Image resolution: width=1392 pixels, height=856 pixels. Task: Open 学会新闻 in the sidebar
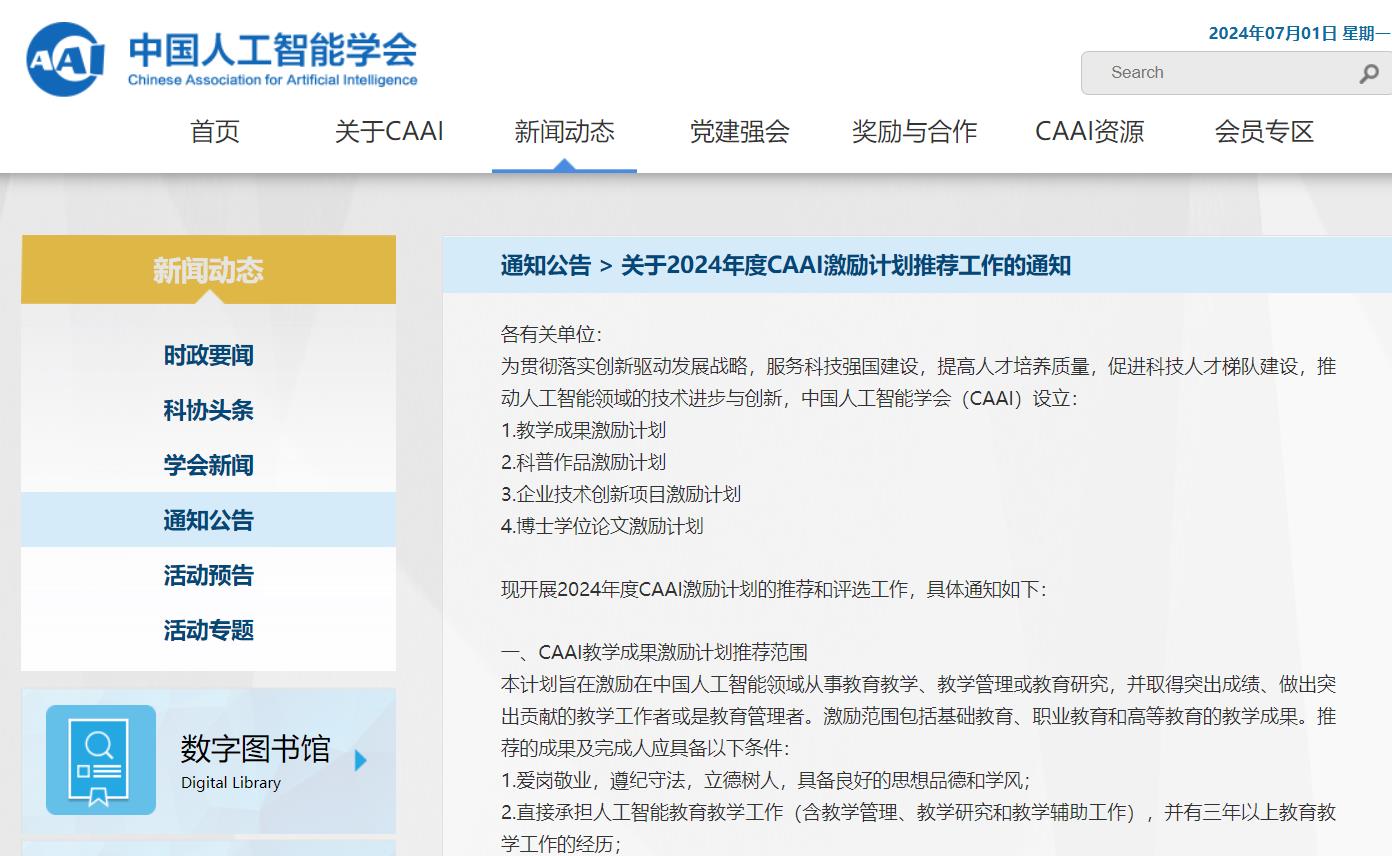click(208, 465)
